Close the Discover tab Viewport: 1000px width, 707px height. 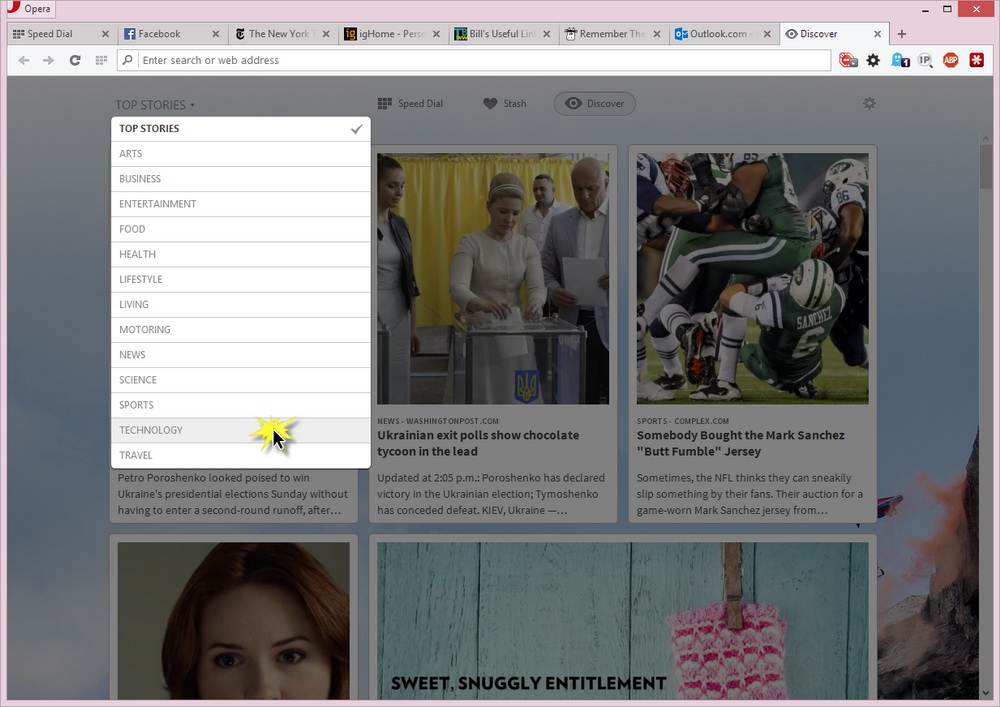[x=878, y=34]
